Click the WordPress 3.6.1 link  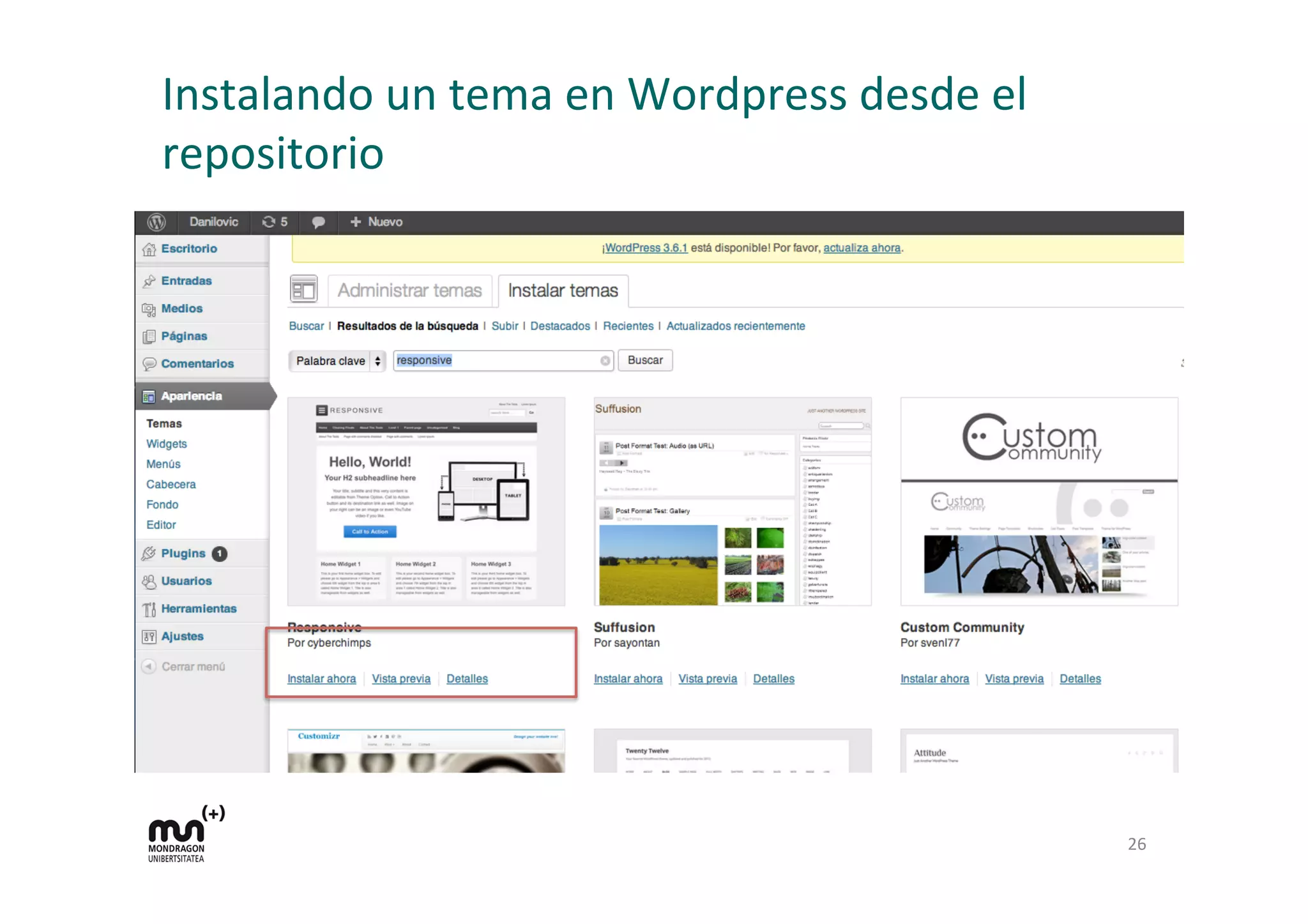pos(646,248)
